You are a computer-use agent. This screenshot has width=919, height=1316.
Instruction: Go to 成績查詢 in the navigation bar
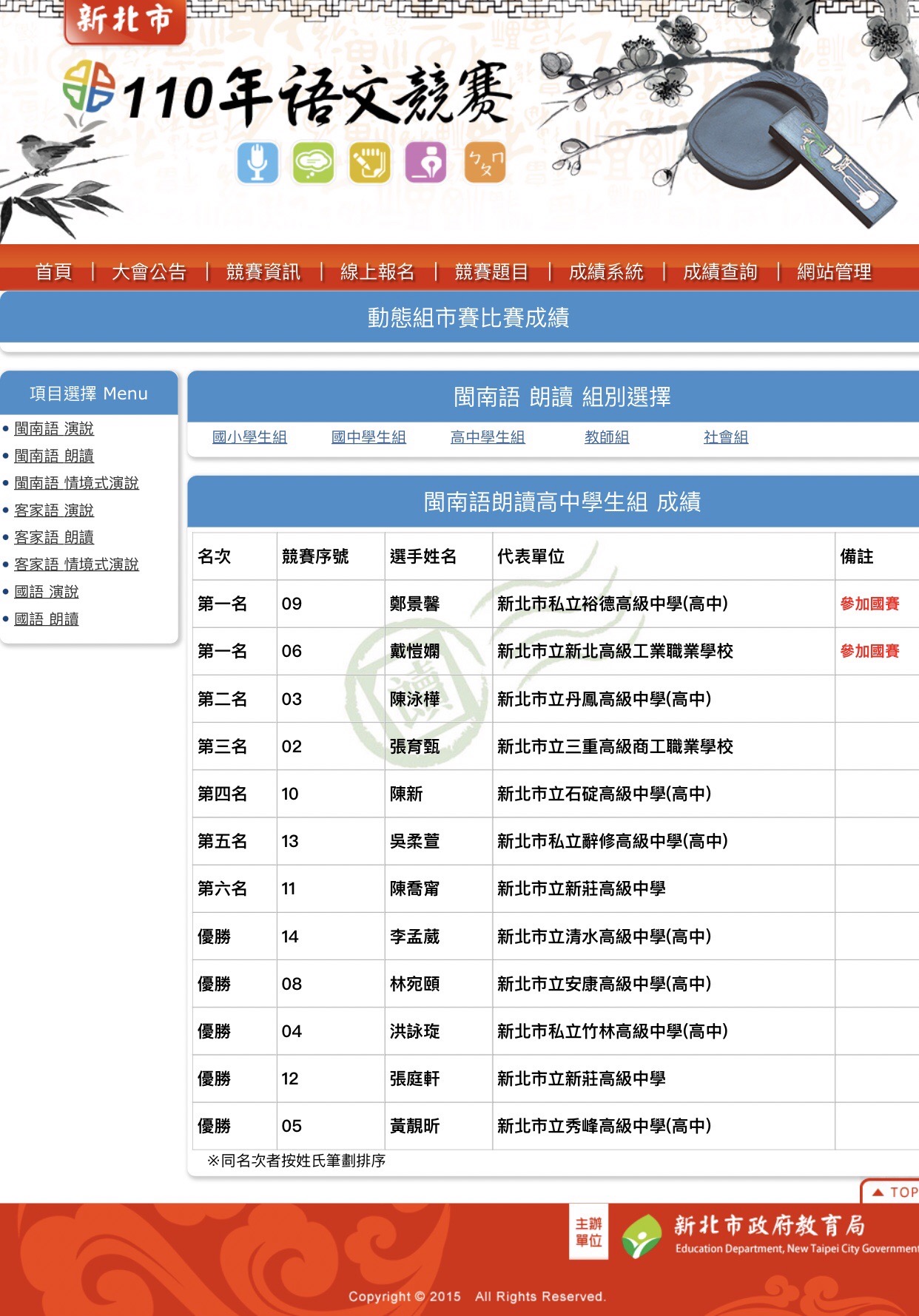coord(720,272)
